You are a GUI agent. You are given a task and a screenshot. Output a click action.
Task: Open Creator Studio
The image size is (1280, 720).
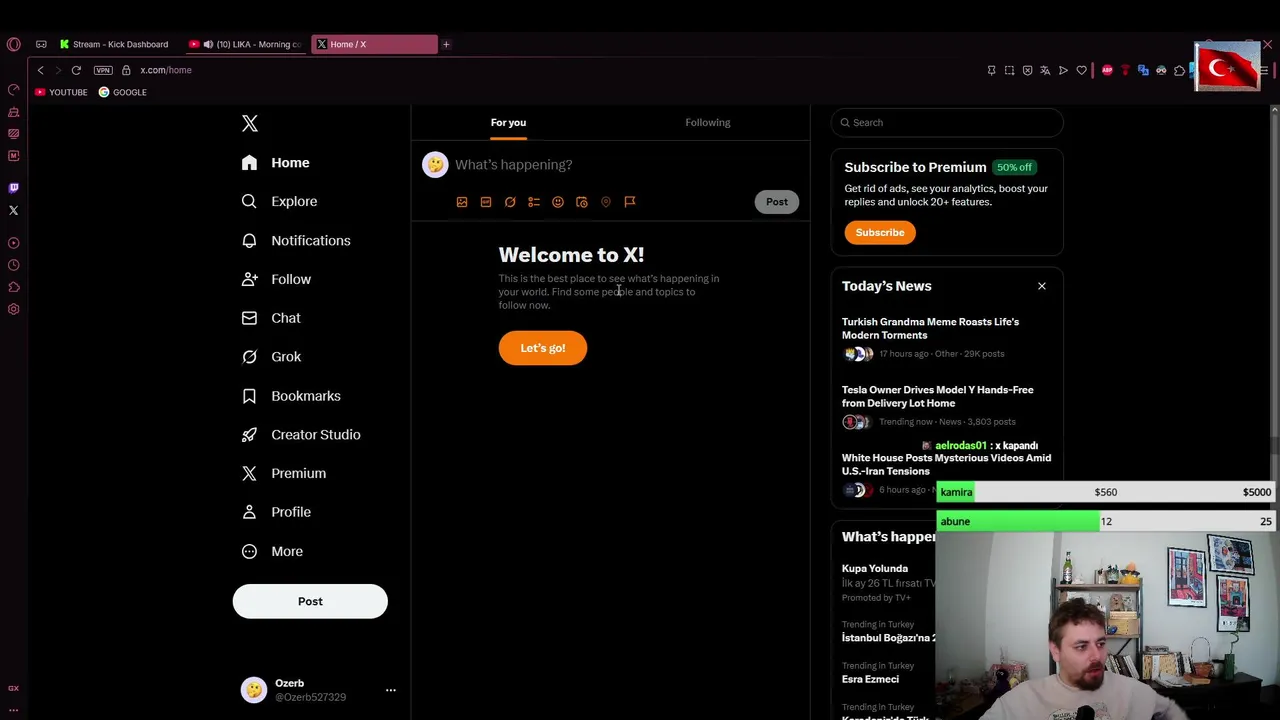click(302, 435)
